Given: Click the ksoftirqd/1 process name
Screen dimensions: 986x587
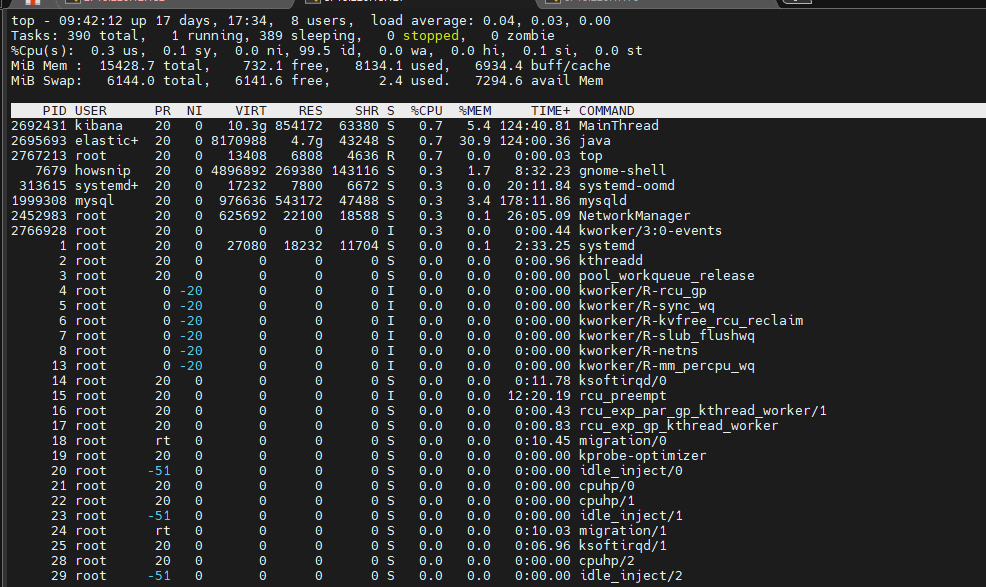Looking at the screenshot, I should 623,545.
